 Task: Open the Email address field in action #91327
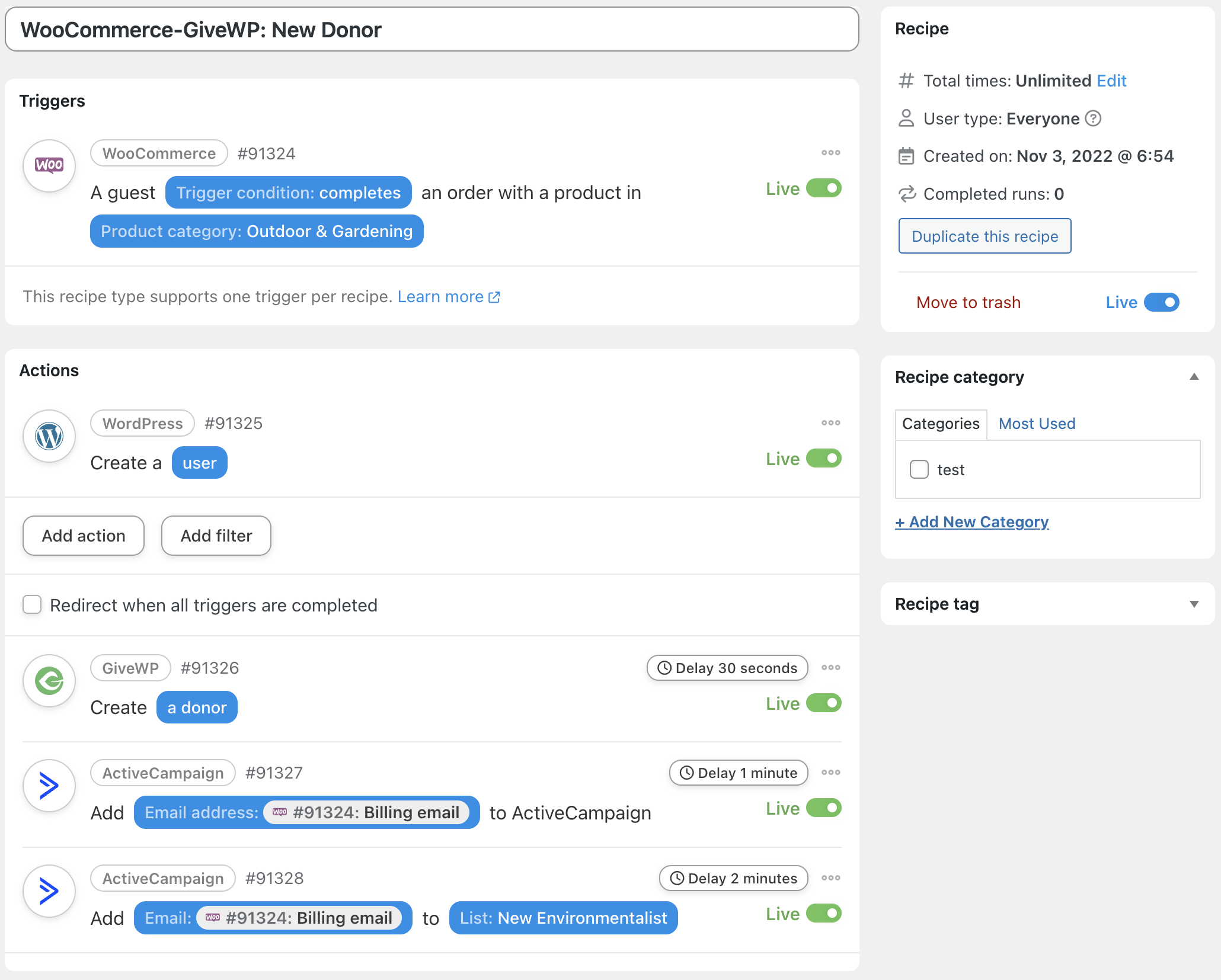(x=307, y=812)
